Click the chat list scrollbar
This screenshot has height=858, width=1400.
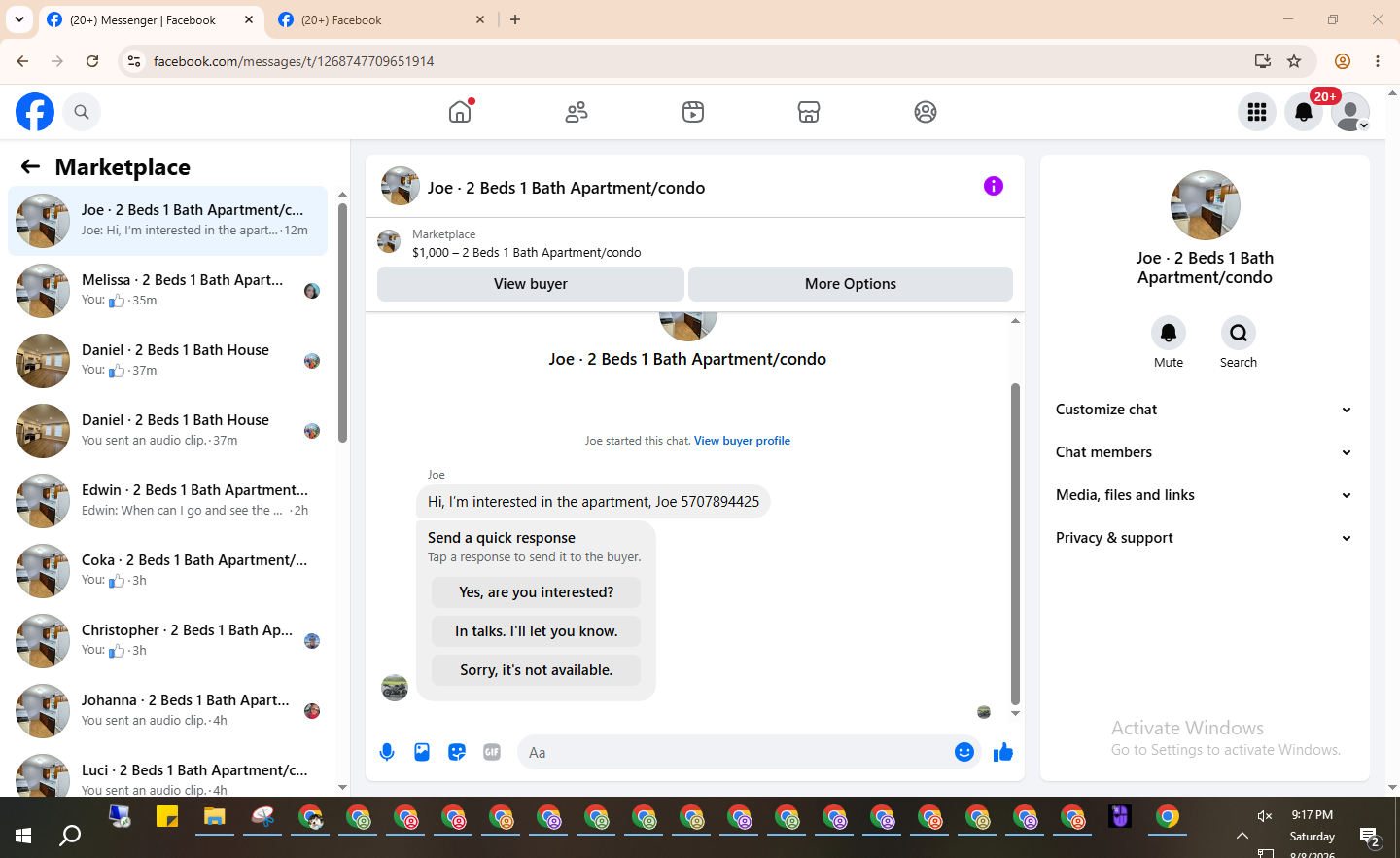pyautogui.click(x=342, y=321)
